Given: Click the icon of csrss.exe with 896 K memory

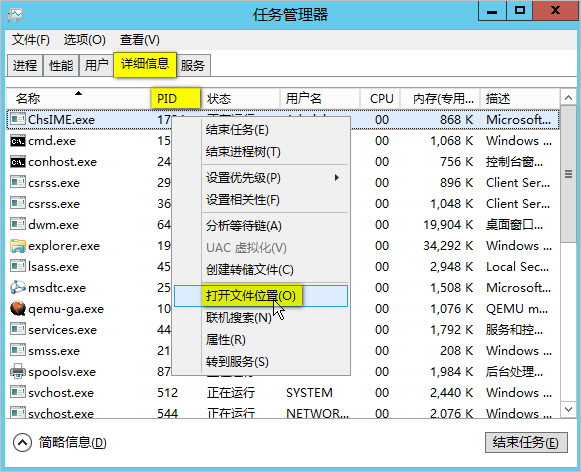Looking at the screenshot, I should pyautogui.click(x=18, y=183).
